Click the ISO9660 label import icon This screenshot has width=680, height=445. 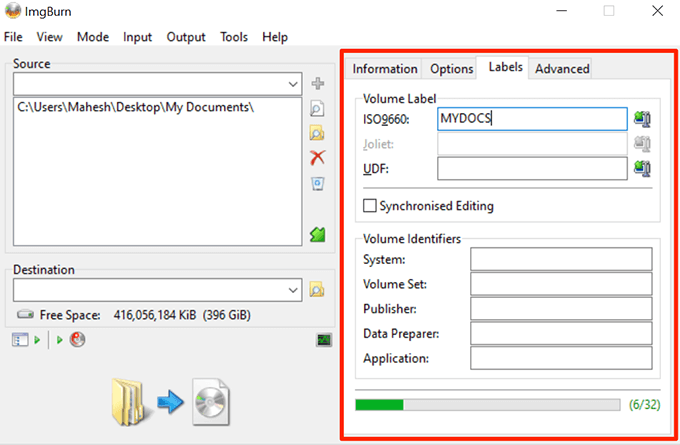[x=642, y=119]
